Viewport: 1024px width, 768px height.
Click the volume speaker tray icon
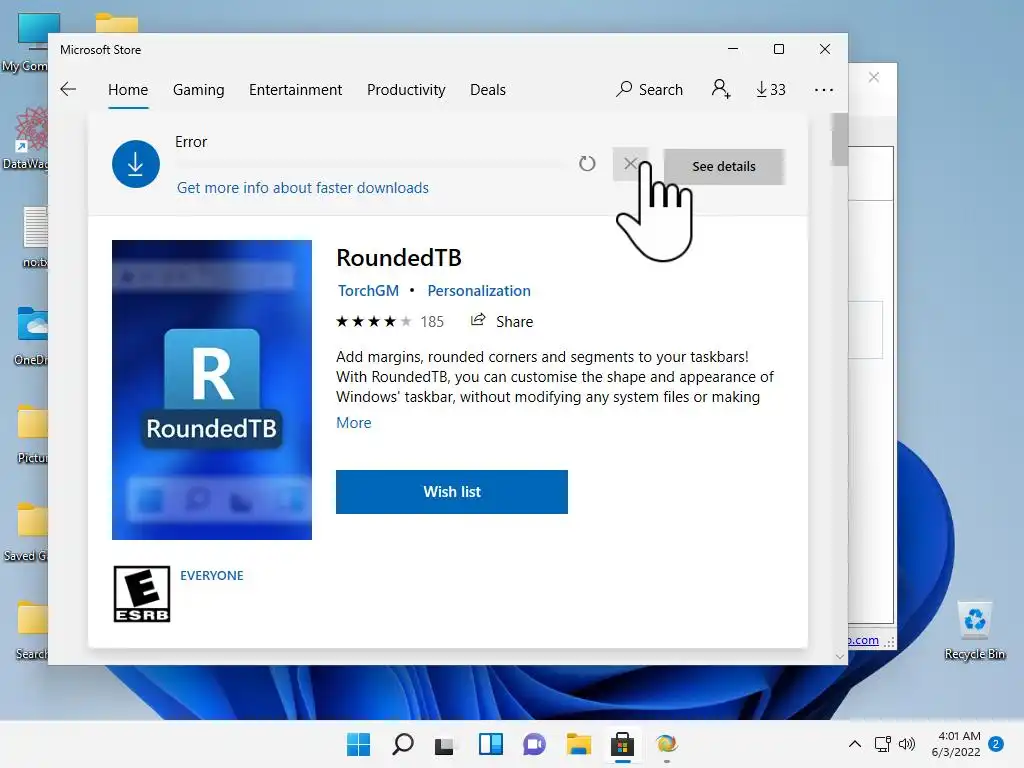click(x=906, y=744)
